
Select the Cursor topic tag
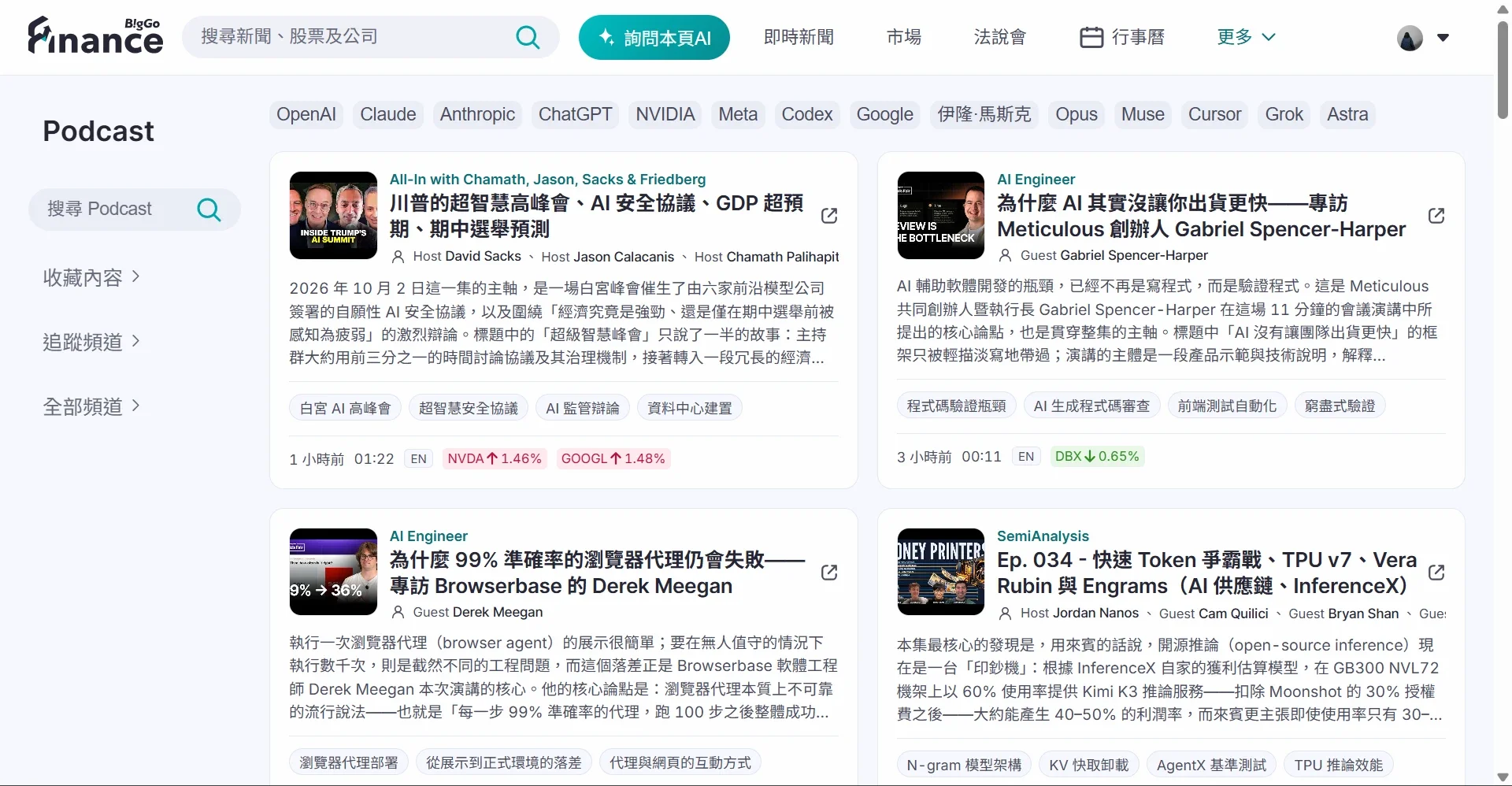pyautogui.click(x=1214, y=115)
